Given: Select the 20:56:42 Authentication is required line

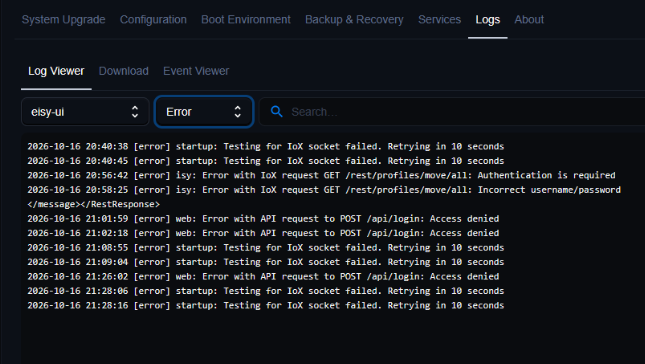Looking at the screenshot, I should click(x=321, y=175).
